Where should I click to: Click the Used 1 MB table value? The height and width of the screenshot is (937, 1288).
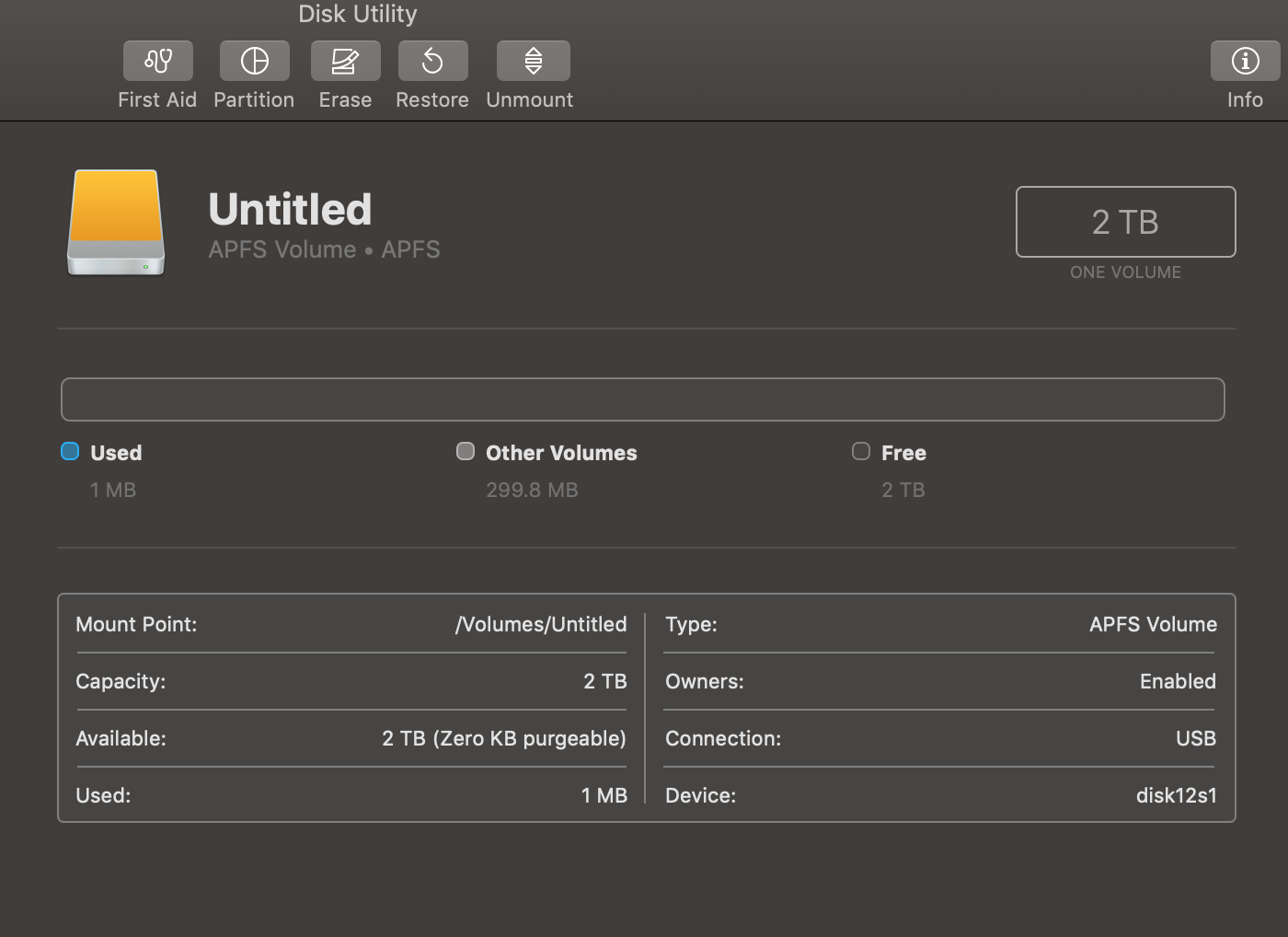click(604, 795)
